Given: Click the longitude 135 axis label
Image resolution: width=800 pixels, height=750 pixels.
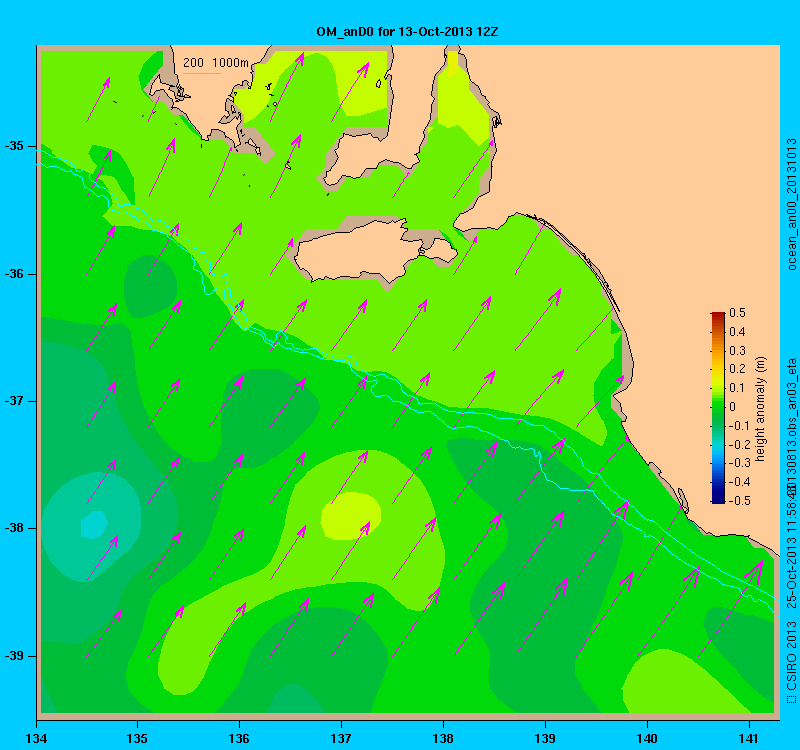Looking at the screenshot, I should 137,738.
